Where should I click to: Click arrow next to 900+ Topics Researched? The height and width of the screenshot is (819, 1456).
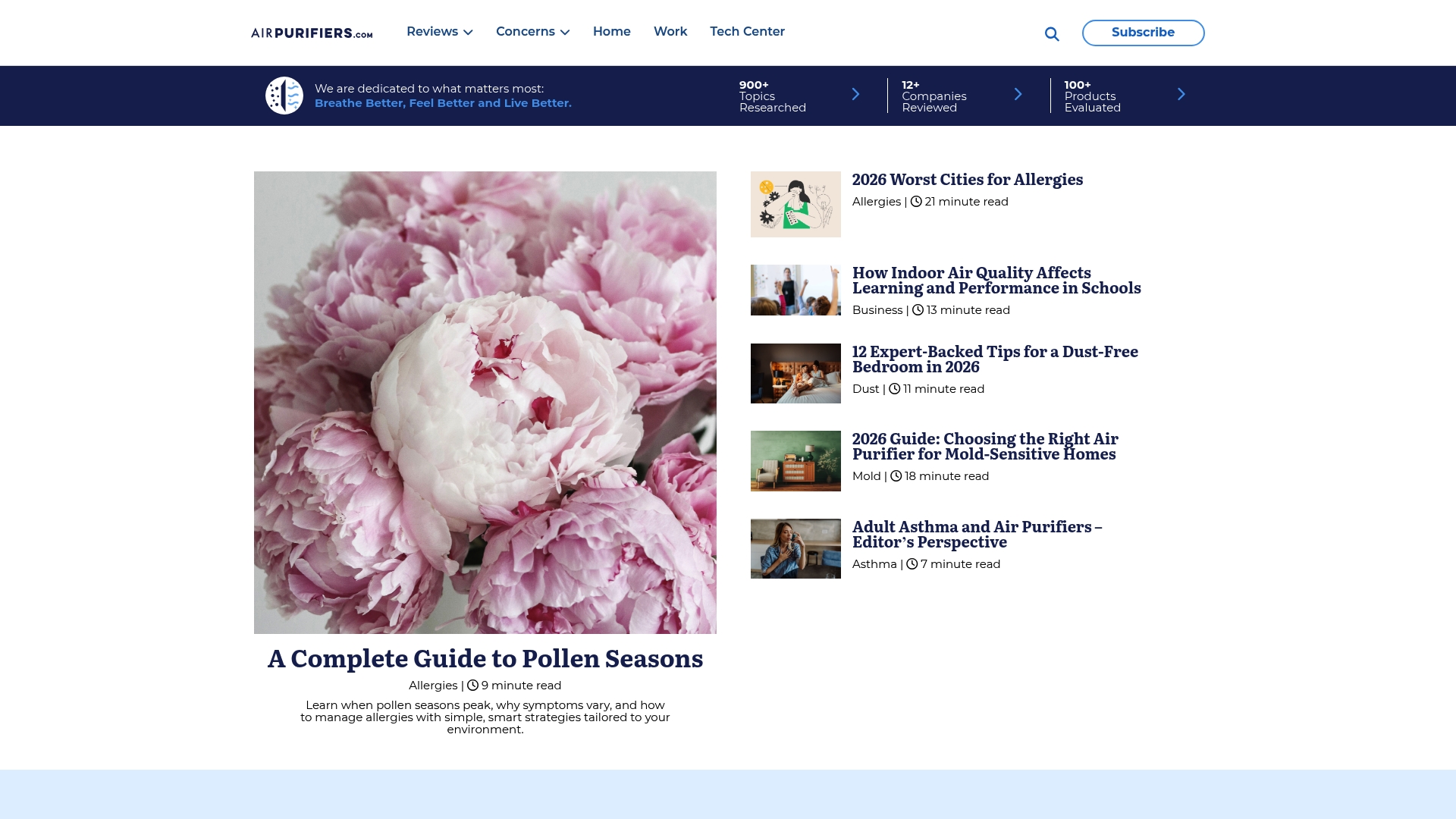pyautogui.click(x=855, y=94)
